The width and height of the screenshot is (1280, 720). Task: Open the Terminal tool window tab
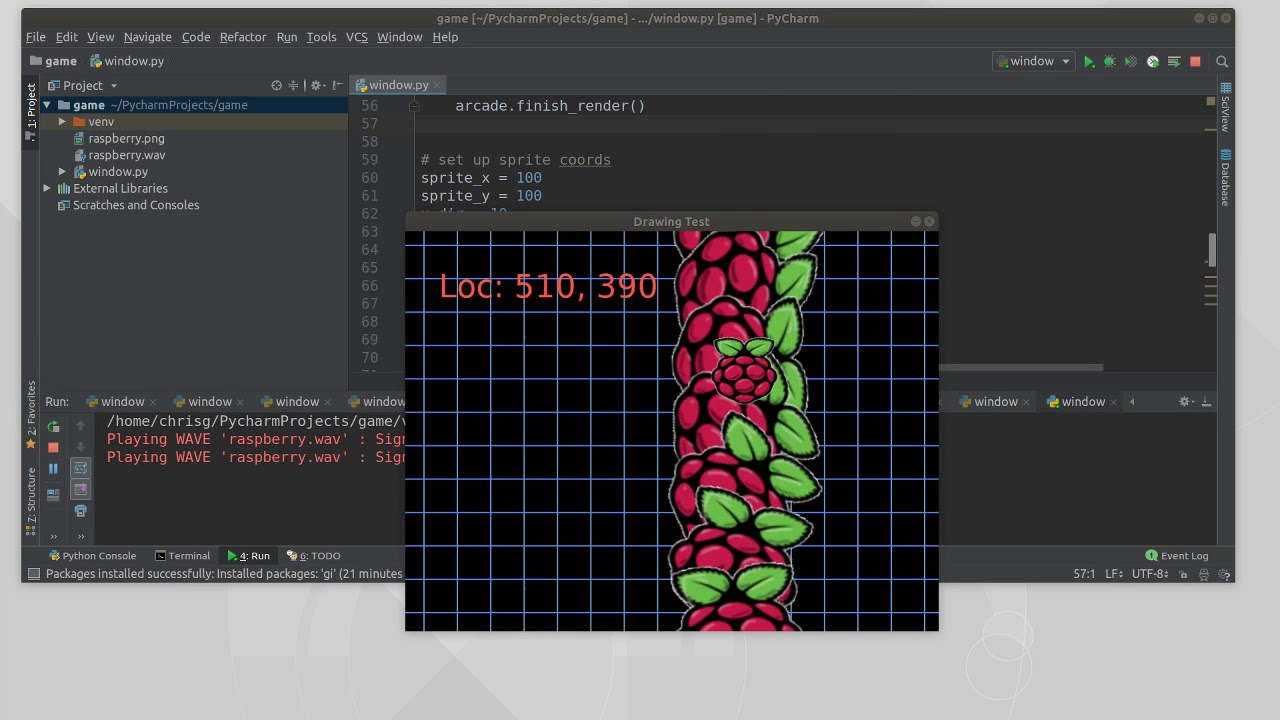tap(182, 555)
